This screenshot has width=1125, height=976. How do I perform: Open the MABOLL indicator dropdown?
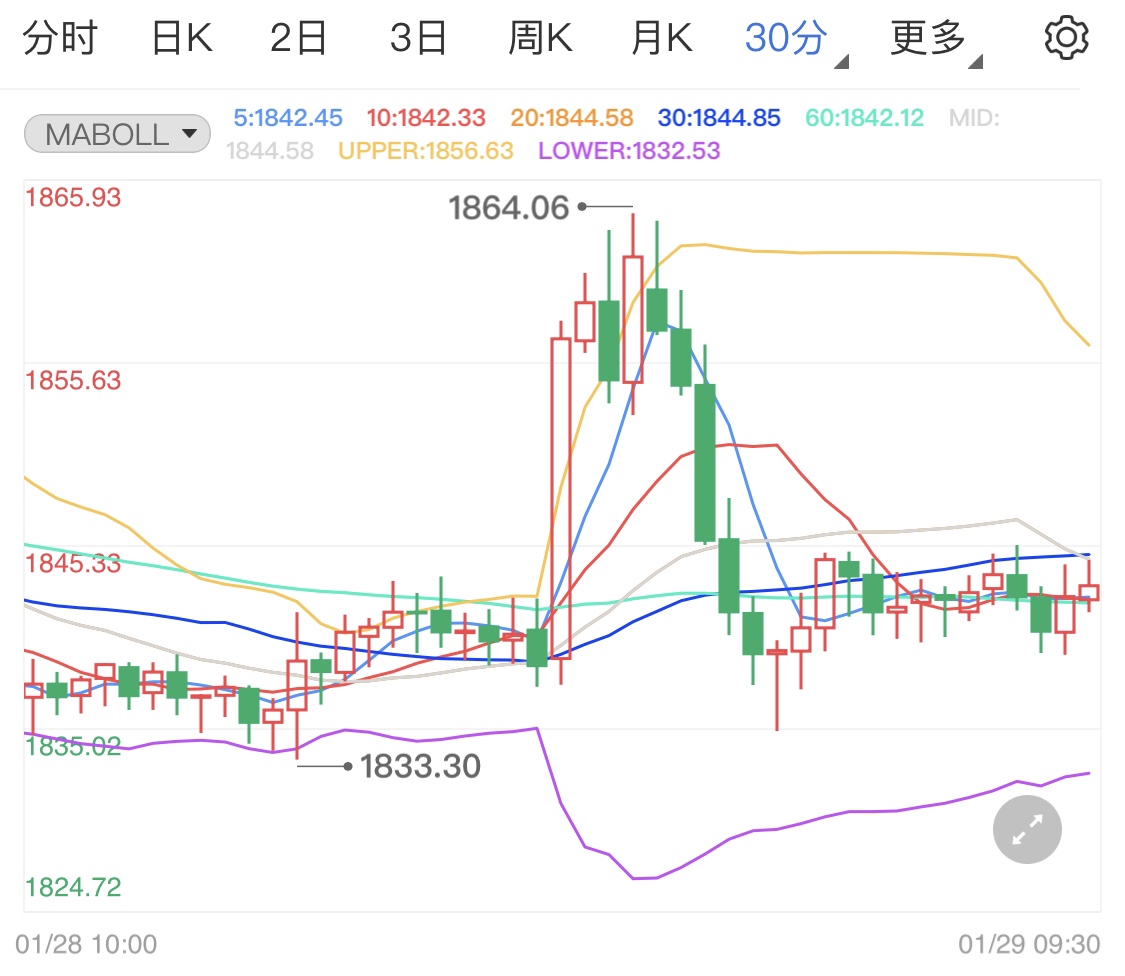point(116,133)
